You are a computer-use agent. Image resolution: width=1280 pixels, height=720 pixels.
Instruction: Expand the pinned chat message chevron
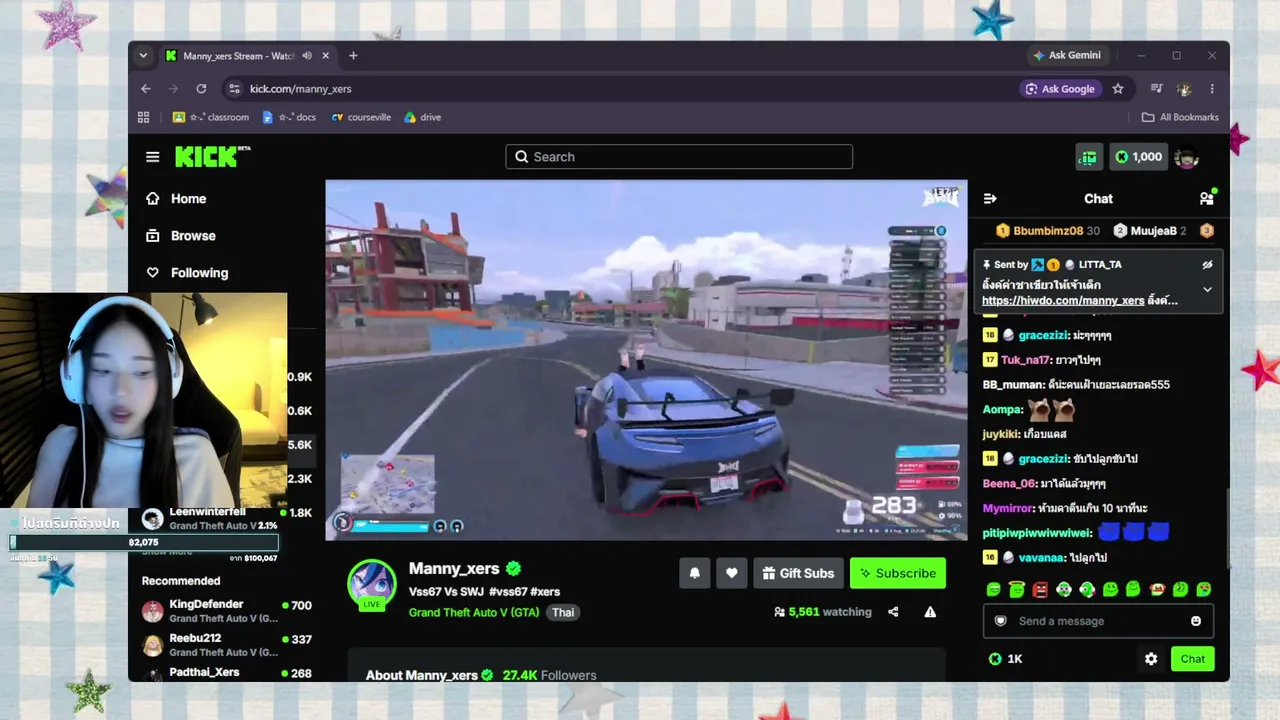point(1207,289)
